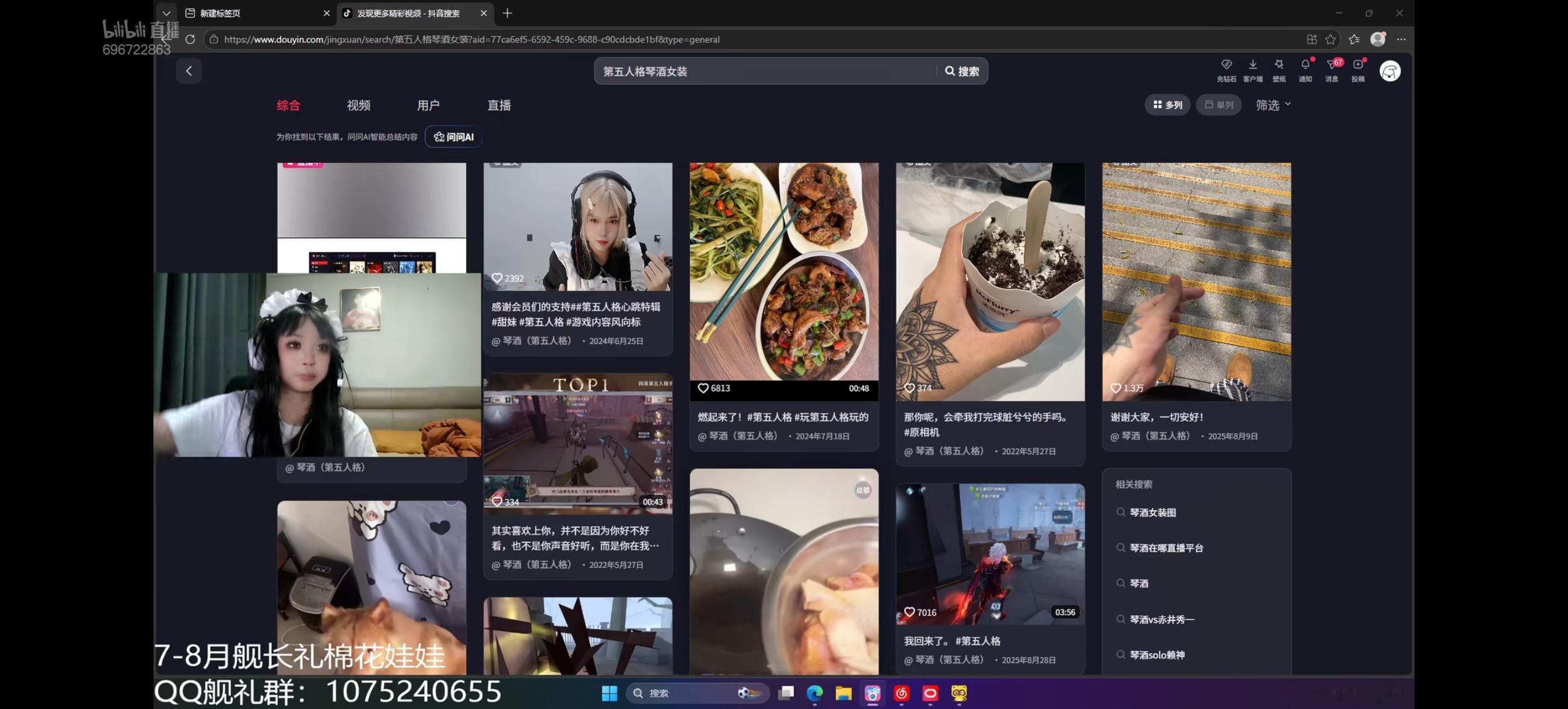Select the 用户 tab
1568x709 pixels.
(429, 106)
